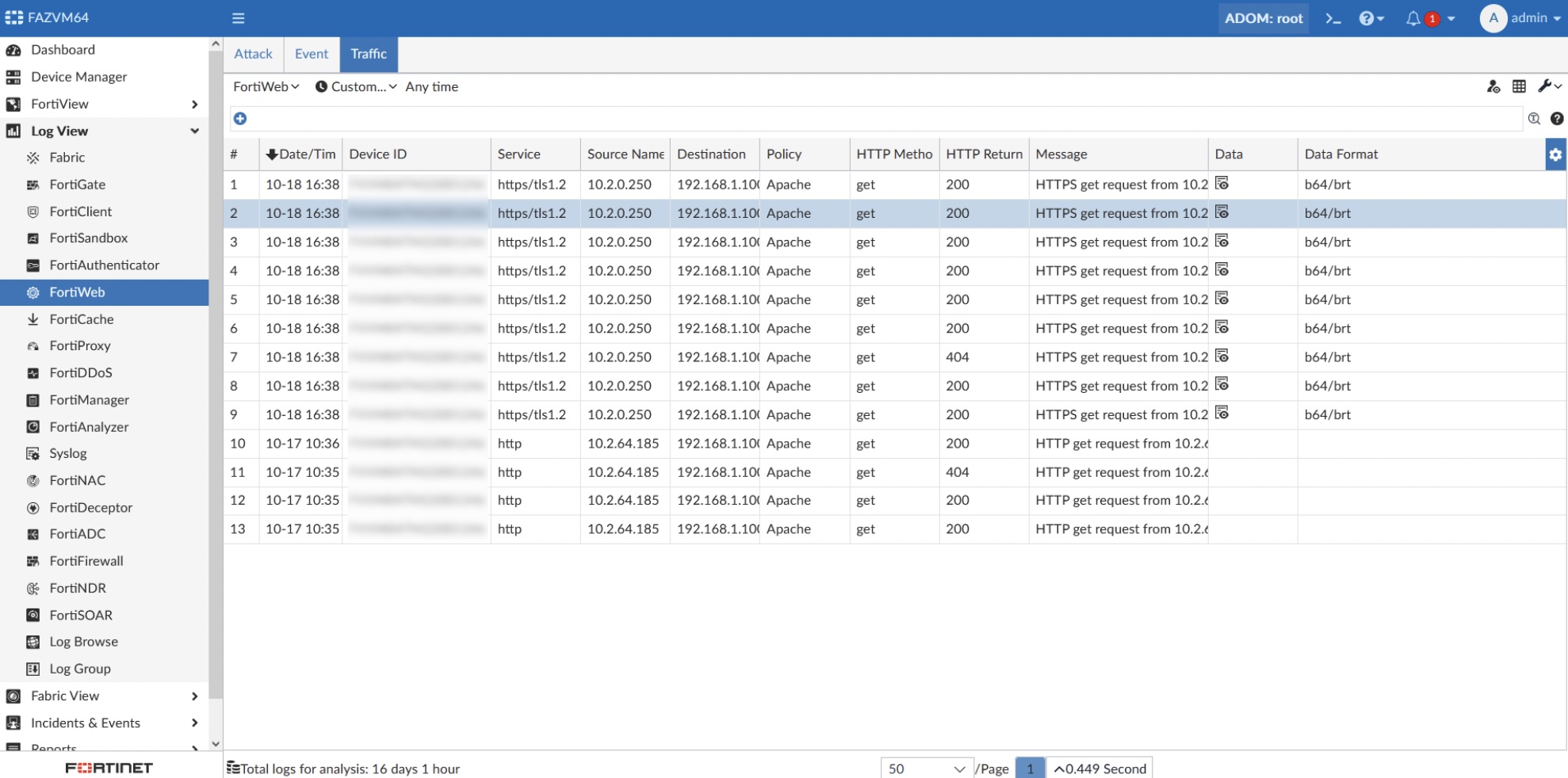Select the Traffic tab
The height and width of the screenshot is (778, 1568).
click(x=369, y=54)
